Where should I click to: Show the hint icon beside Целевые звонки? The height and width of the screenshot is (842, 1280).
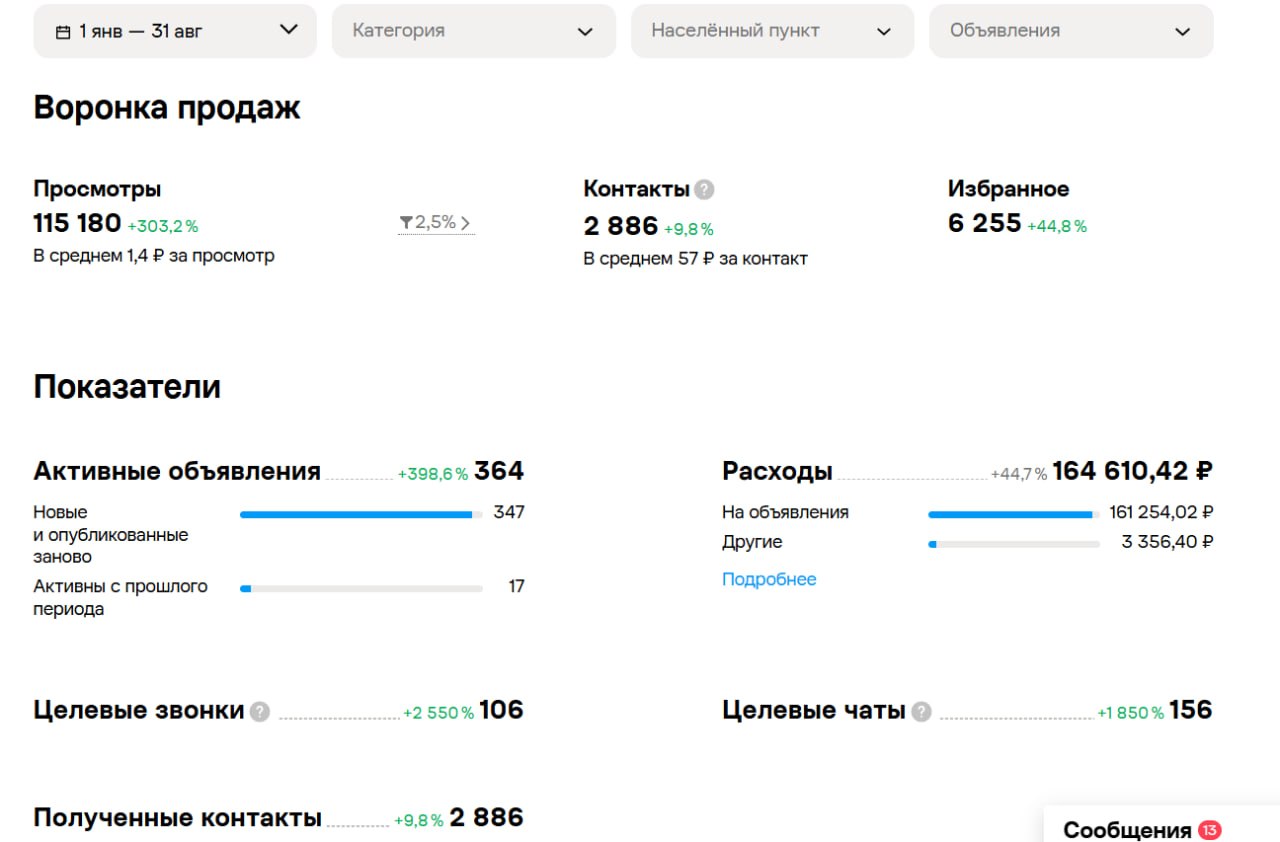tap(260, 712)
